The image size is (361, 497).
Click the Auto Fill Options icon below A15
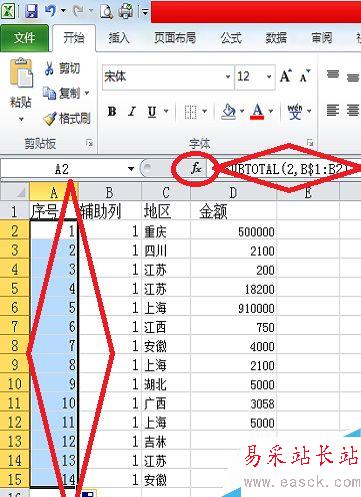click(89, 493)
